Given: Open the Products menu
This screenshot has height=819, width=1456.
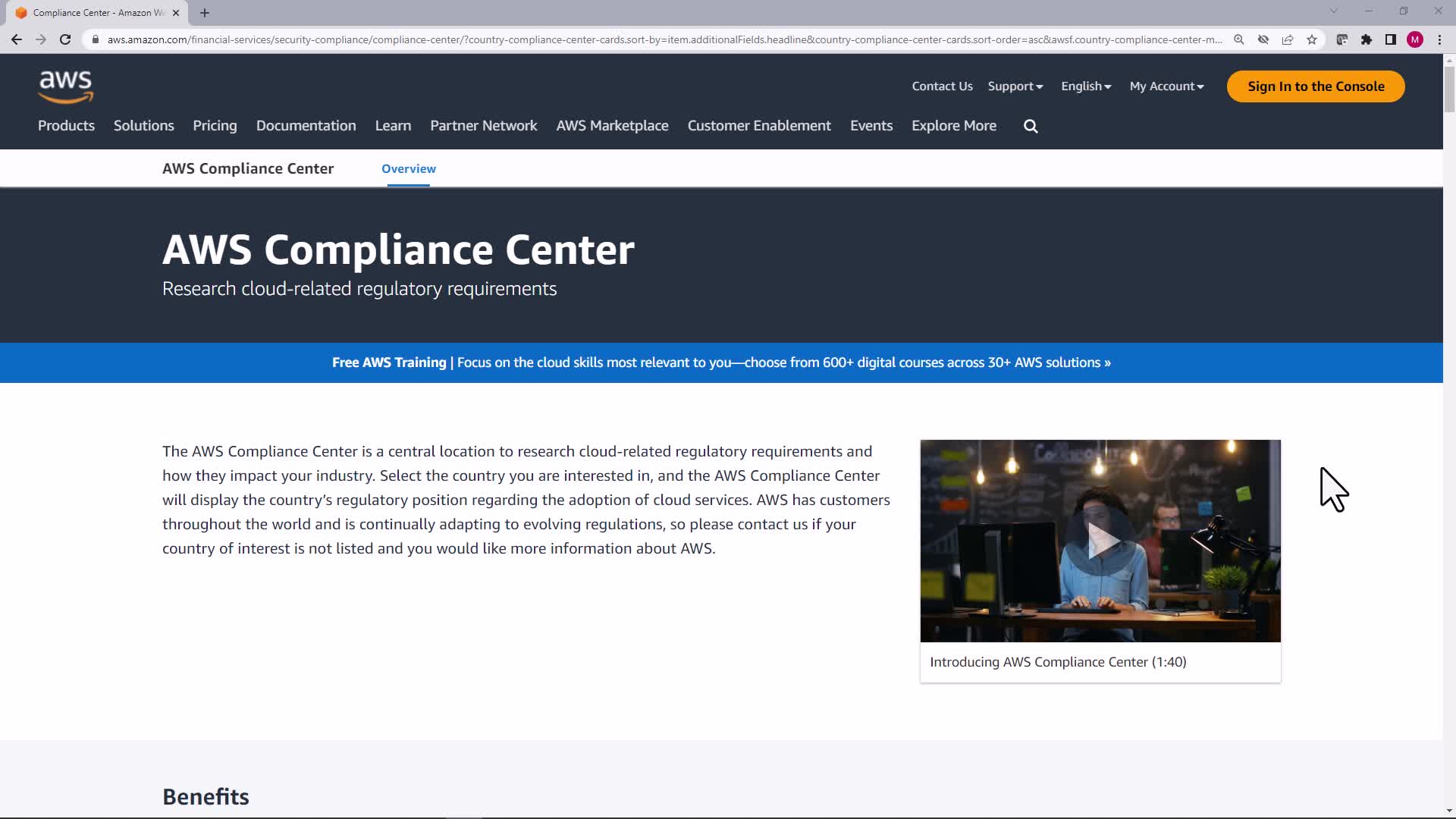Looking at the screenshot, I should (66, 126).
